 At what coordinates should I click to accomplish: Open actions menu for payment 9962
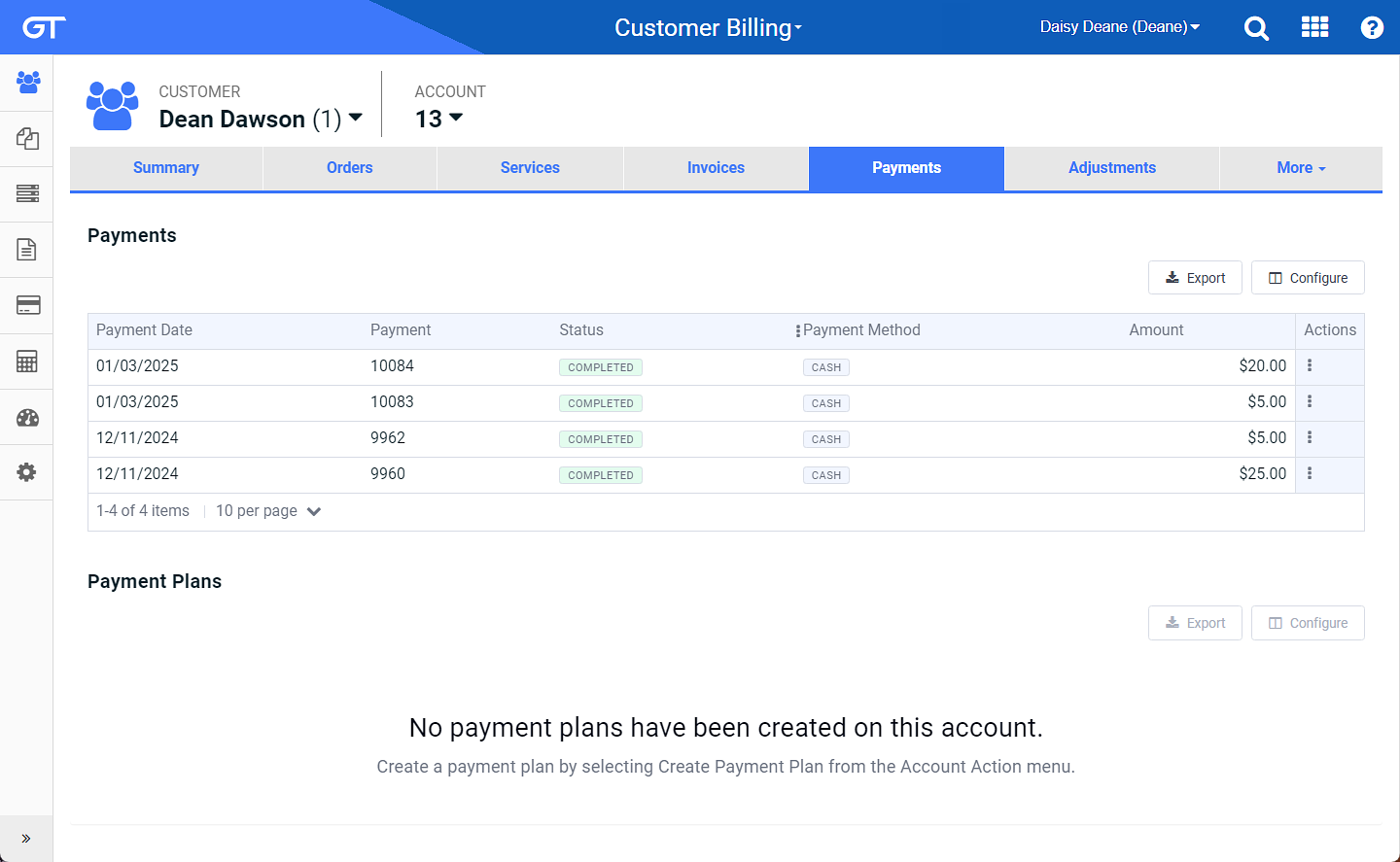(1310, 437)
